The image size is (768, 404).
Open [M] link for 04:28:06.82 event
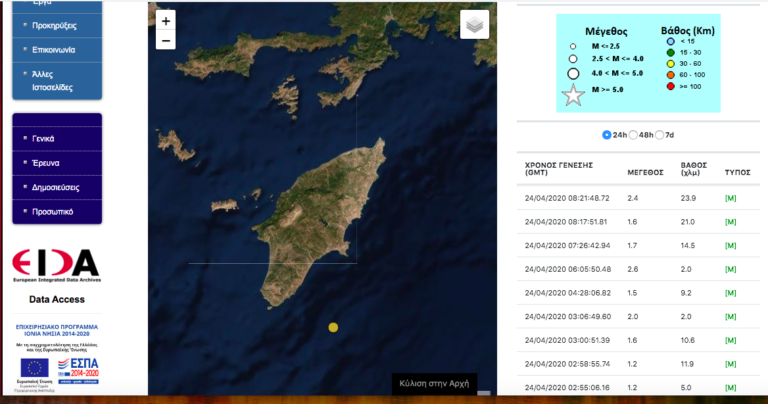730,293
